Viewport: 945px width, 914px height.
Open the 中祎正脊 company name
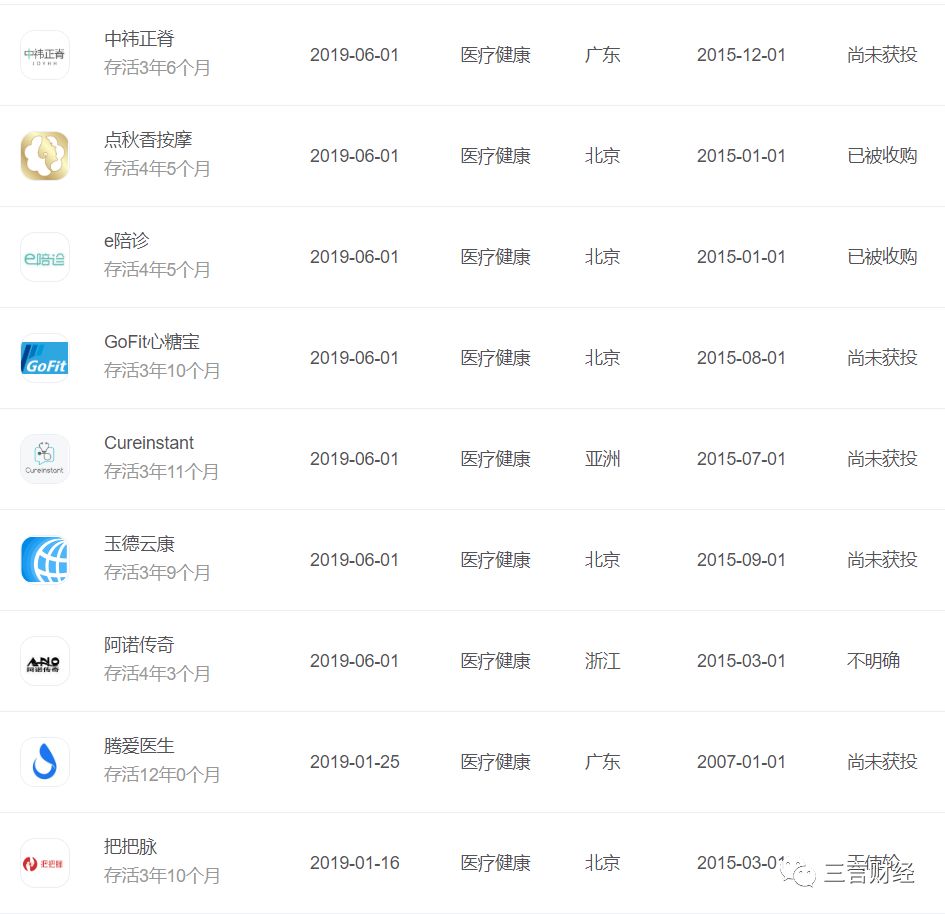pyautogui.click(x=139, y=39)
